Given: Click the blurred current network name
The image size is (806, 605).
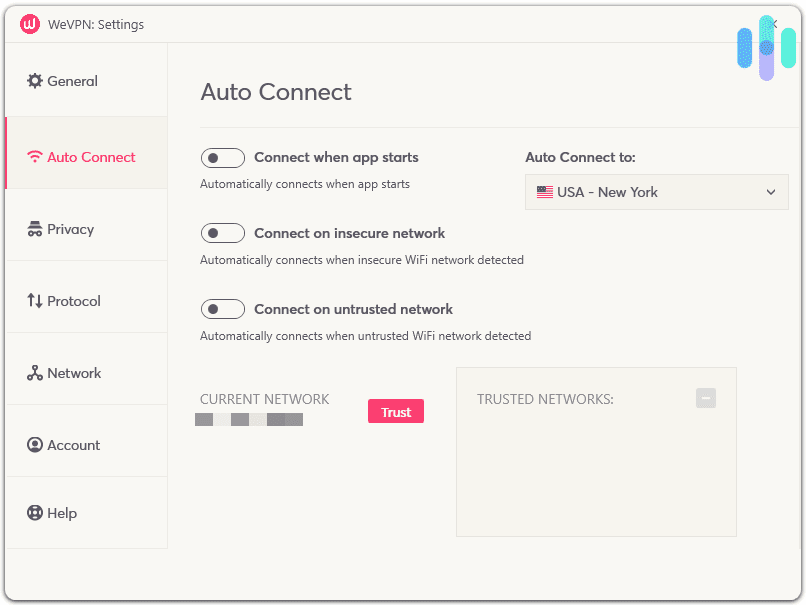Looking at the screenshot, I should coord(249,419).
